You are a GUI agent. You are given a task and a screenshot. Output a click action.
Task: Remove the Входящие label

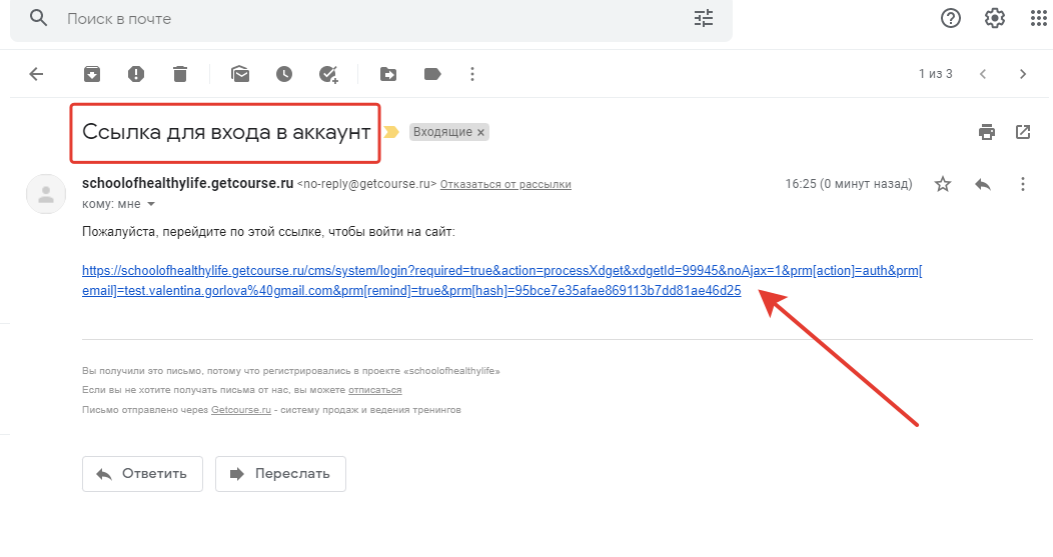click(481, 132)
